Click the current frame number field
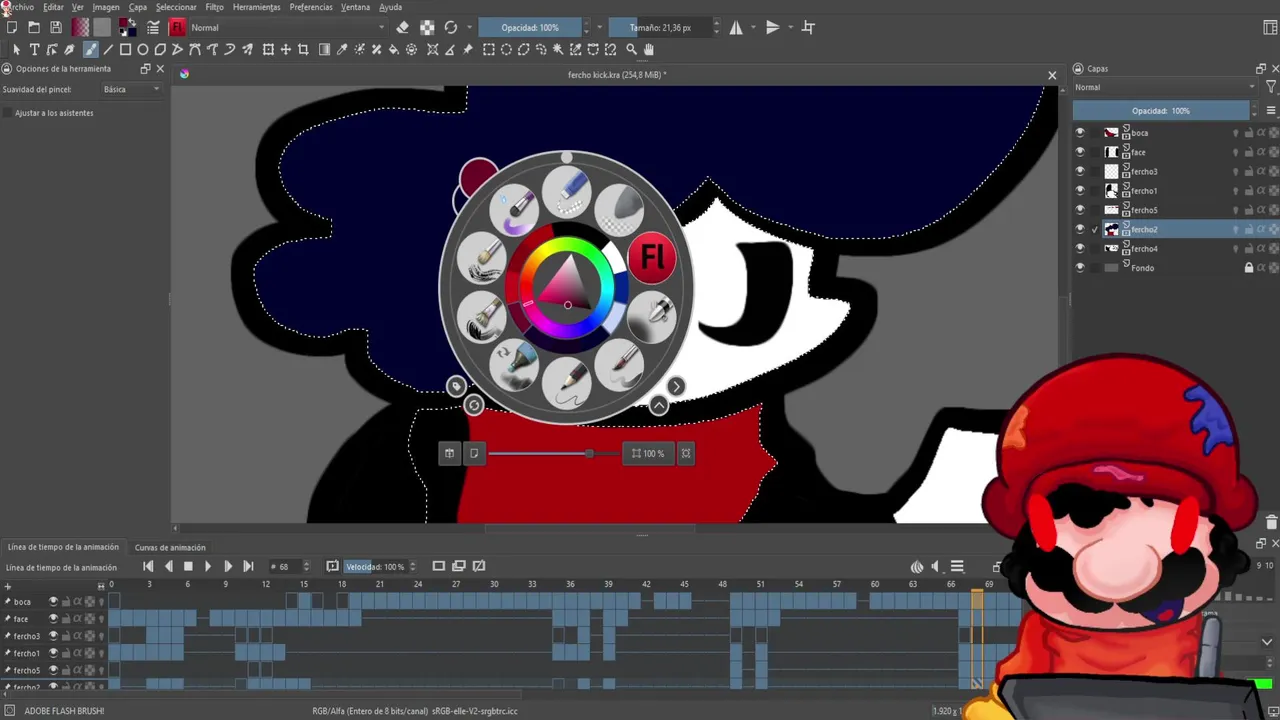Image resolution: width=1280 pixels, height=720 pixels. click(x=286, y=567)
